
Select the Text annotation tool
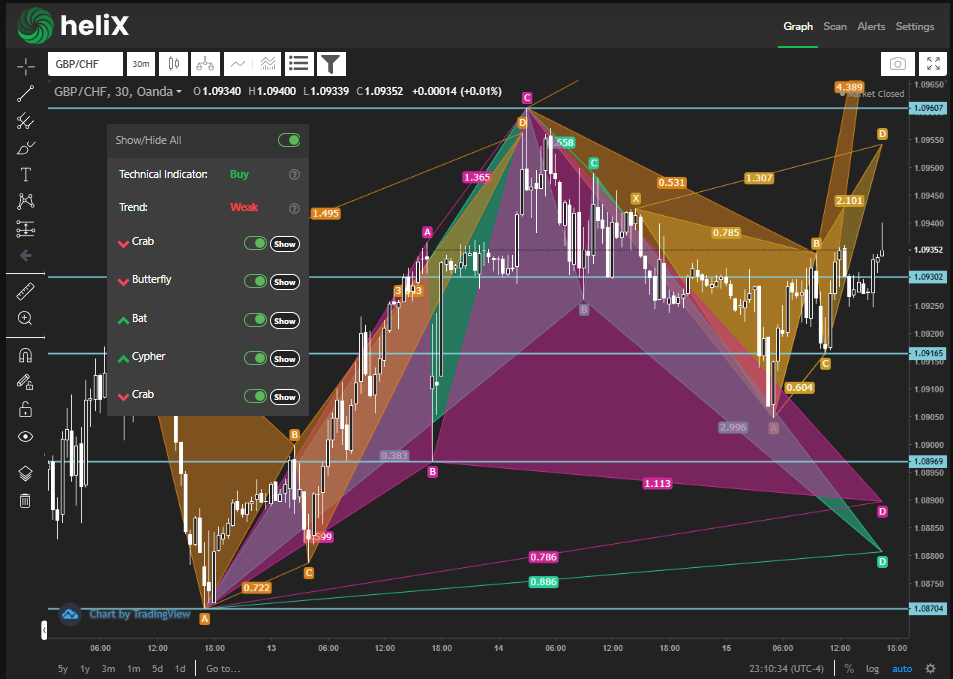pos(25,174)
